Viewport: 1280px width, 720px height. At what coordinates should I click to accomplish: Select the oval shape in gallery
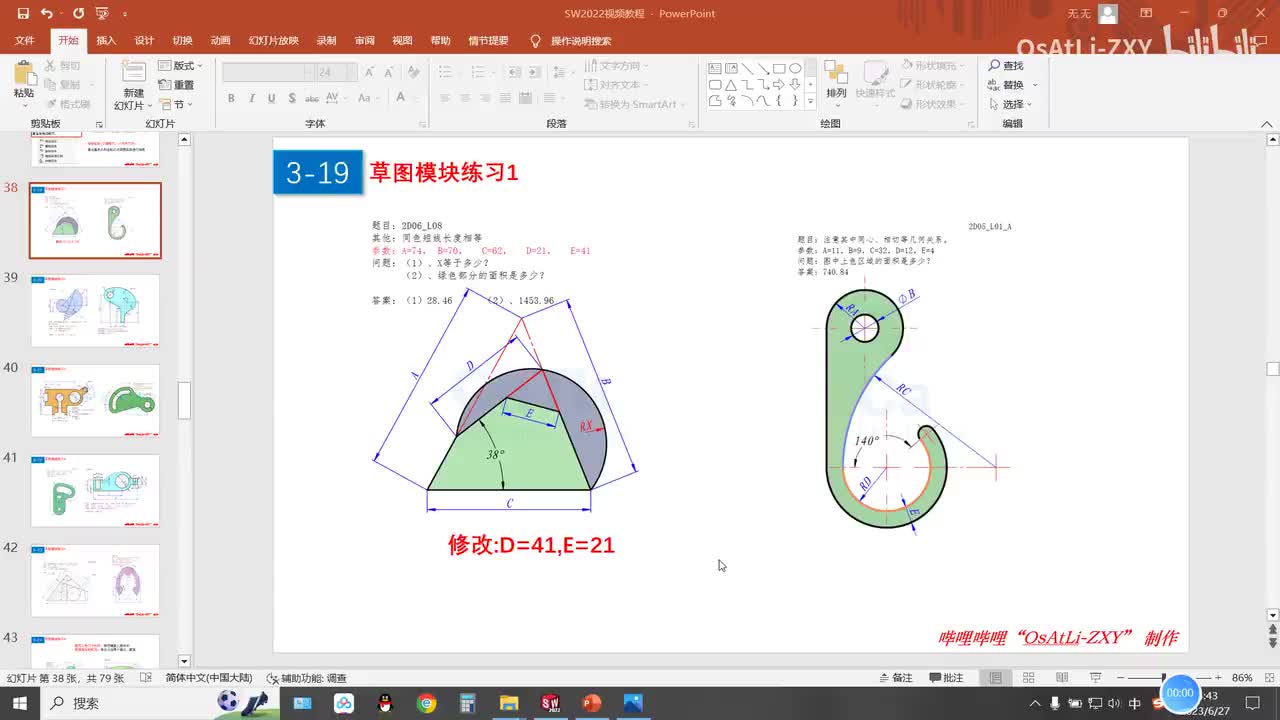click(795, 69)
